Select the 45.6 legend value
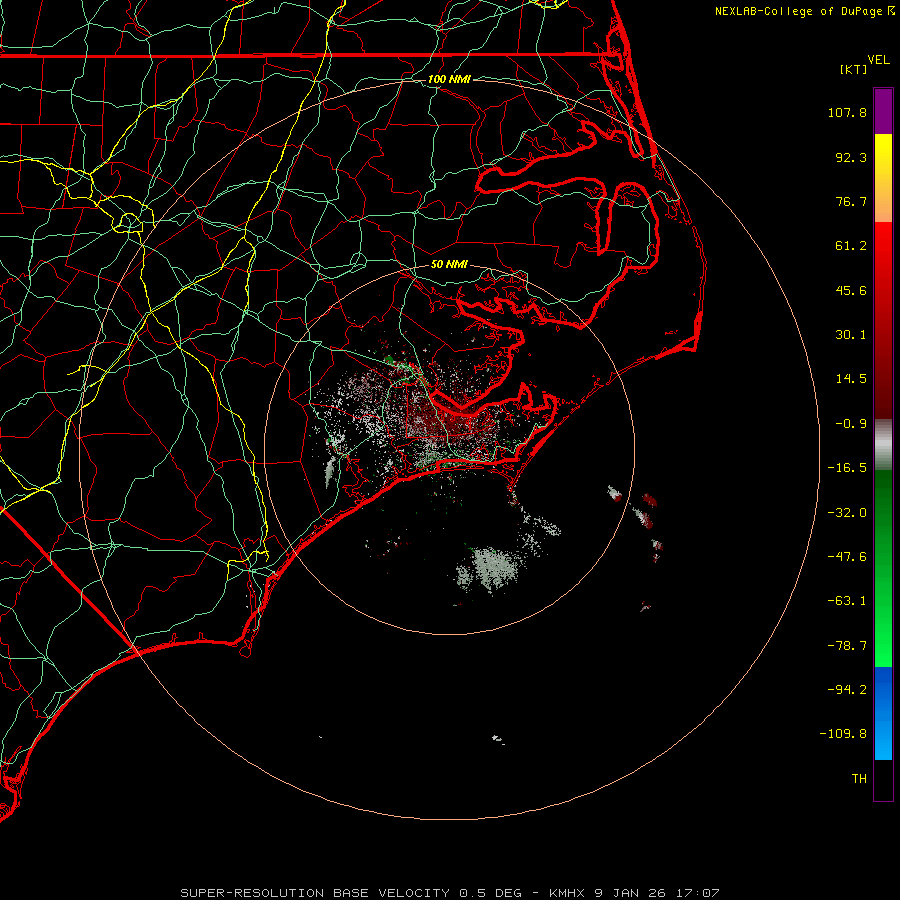The image size is (900, 900). 851,290
